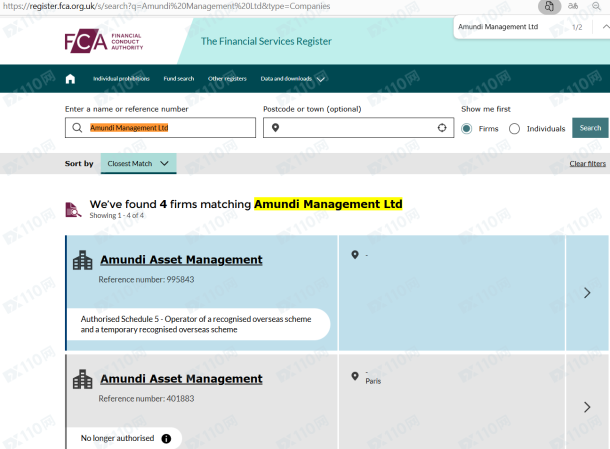Open details arrow for firm 401883

click(587, 407)
